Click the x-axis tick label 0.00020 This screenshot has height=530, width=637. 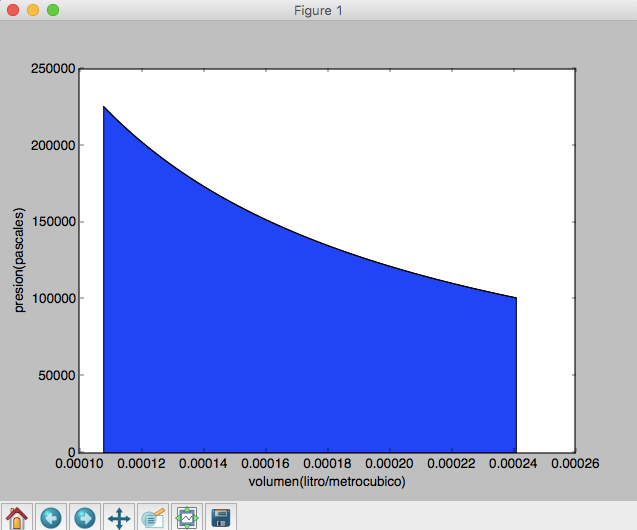389,463
